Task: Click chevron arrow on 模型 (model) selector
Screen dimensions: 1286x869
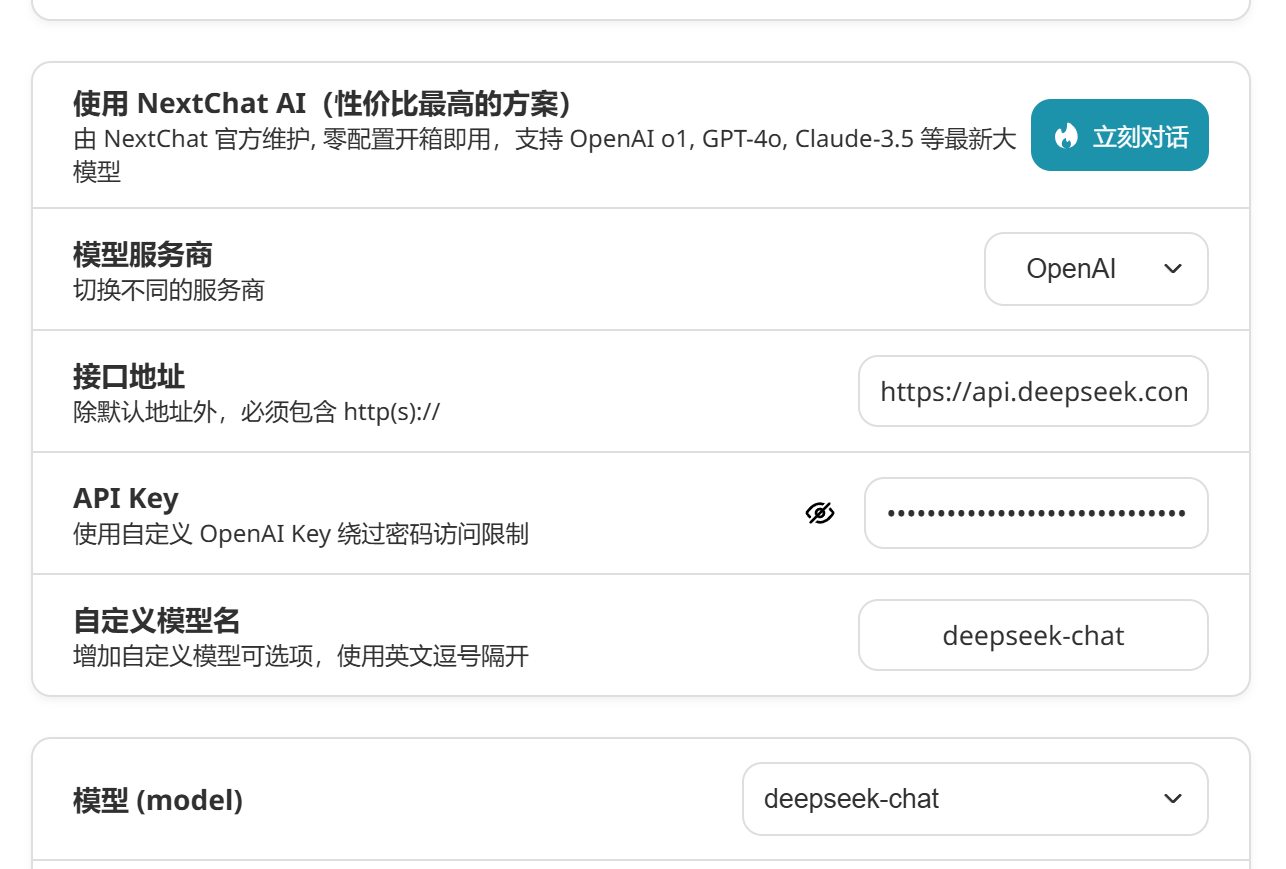Action: (1173, 799)
